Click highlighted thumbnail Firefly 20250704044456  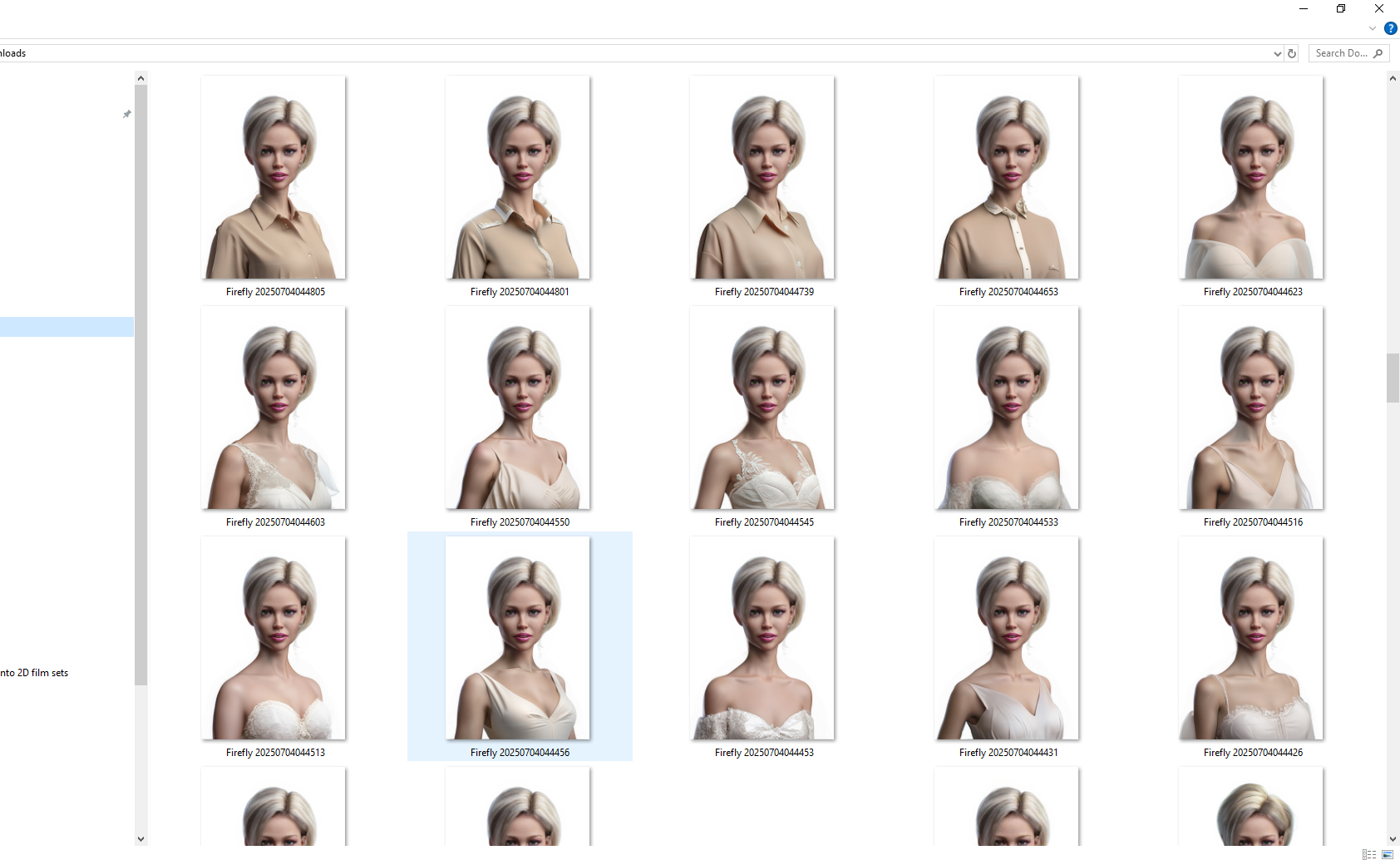(x=518, y=638)
